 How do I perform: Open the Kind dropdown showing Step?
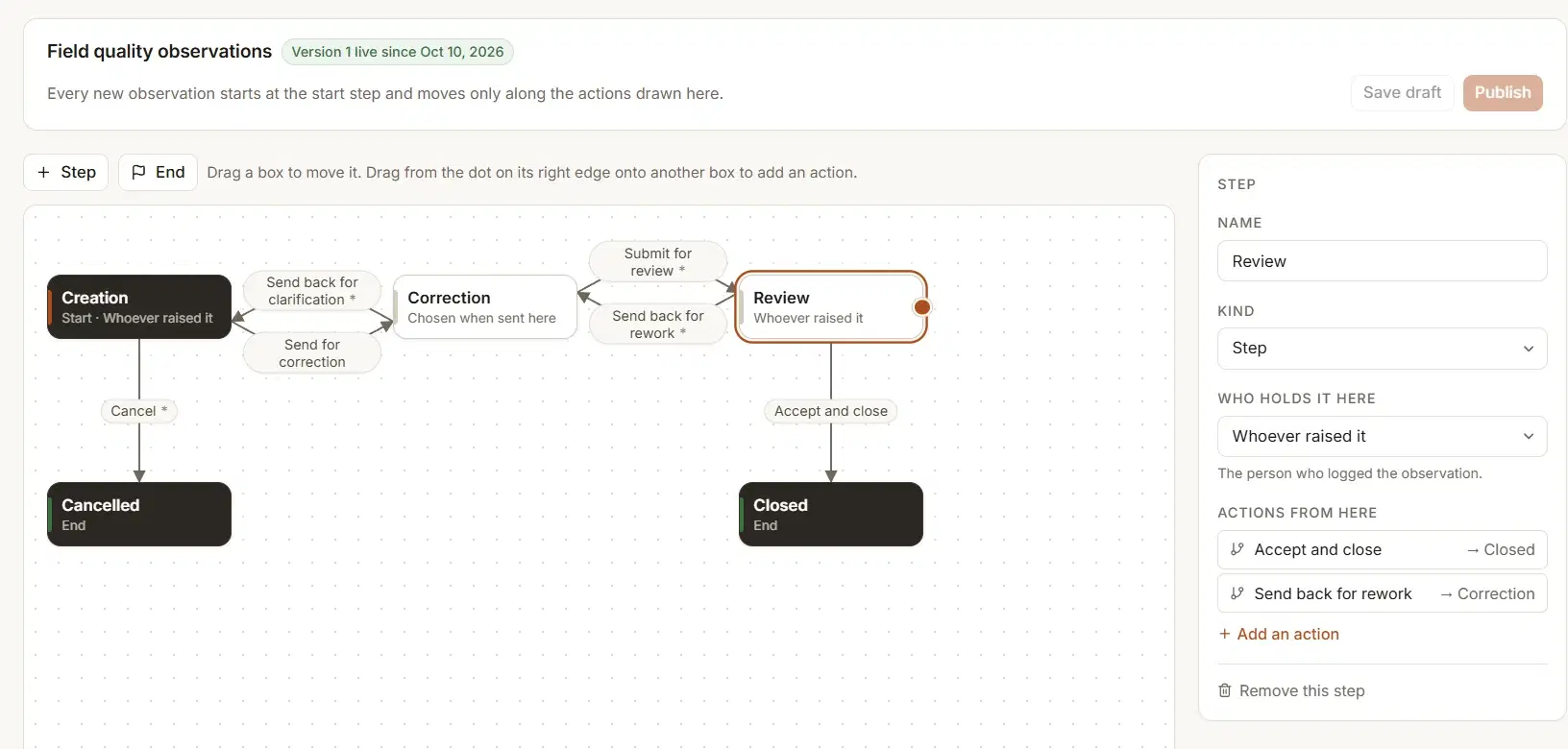pyautogui.click(x=1383, y=349)
